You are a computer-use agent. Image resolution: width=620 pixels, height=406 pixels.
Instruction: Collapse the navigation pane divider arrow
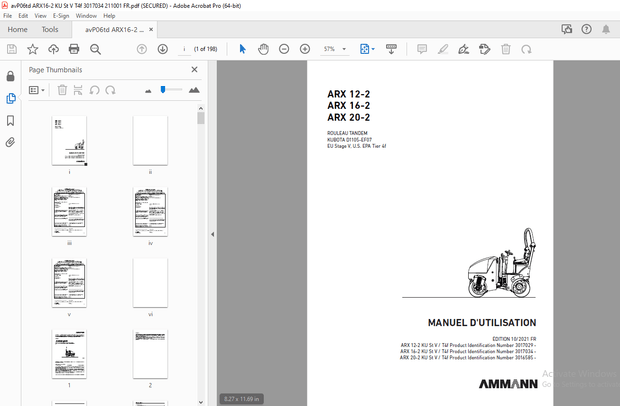pos(212,235)
